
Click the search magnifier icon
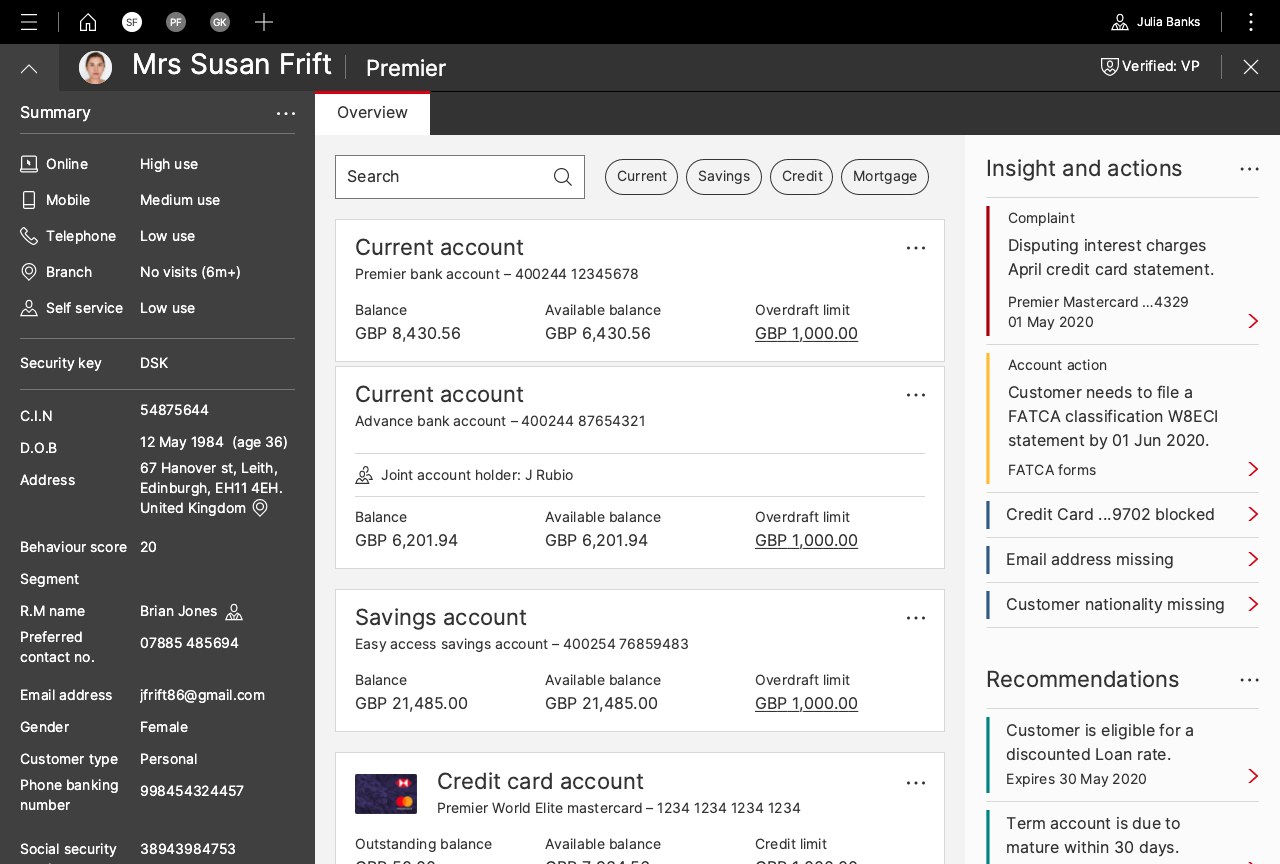[x=563, y=177]
